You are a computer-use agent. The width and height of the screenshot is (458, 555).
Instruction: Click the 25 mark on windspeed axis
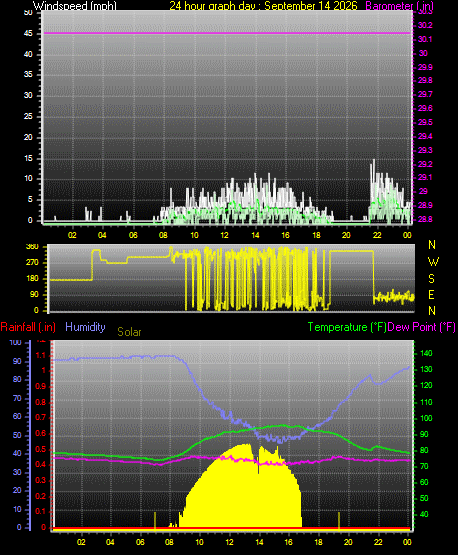[x=28, y=116]
